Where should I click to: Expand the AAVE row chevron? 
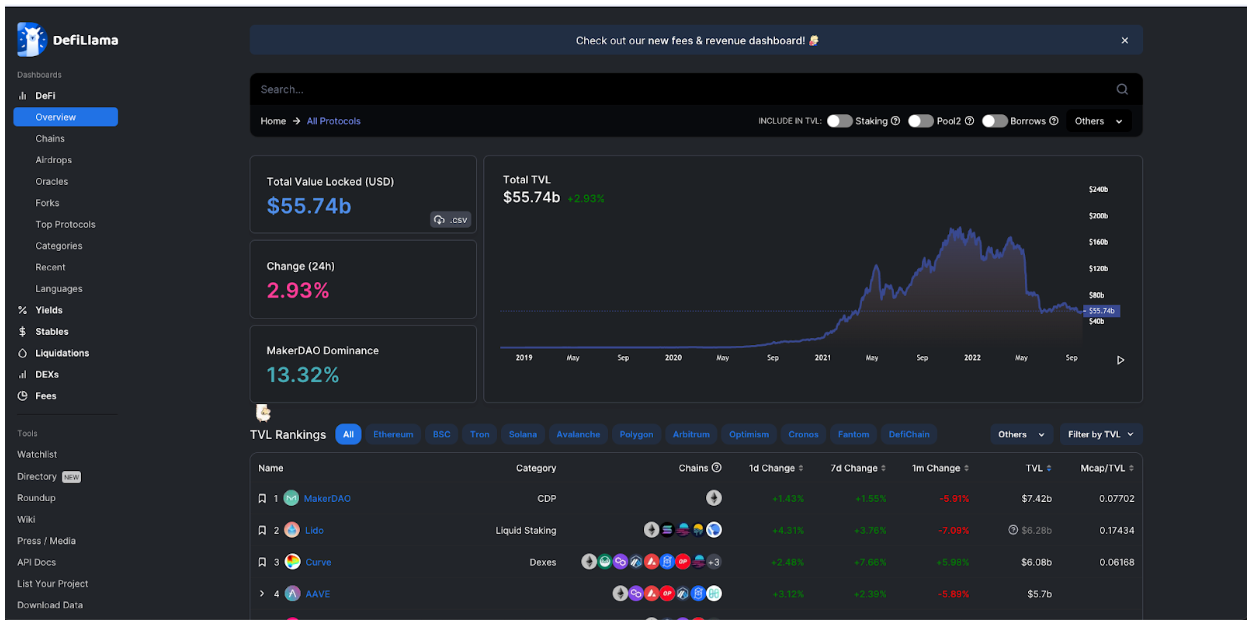262,594
